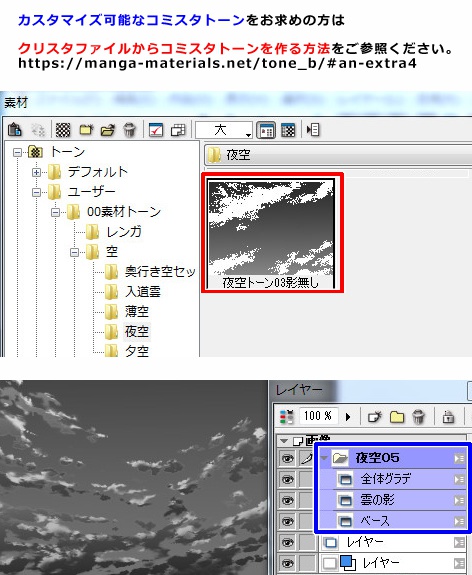Screen dimensions: 472x575
Task: Open the menu icon on the ベース row
Action: click(x=459, y=521)
